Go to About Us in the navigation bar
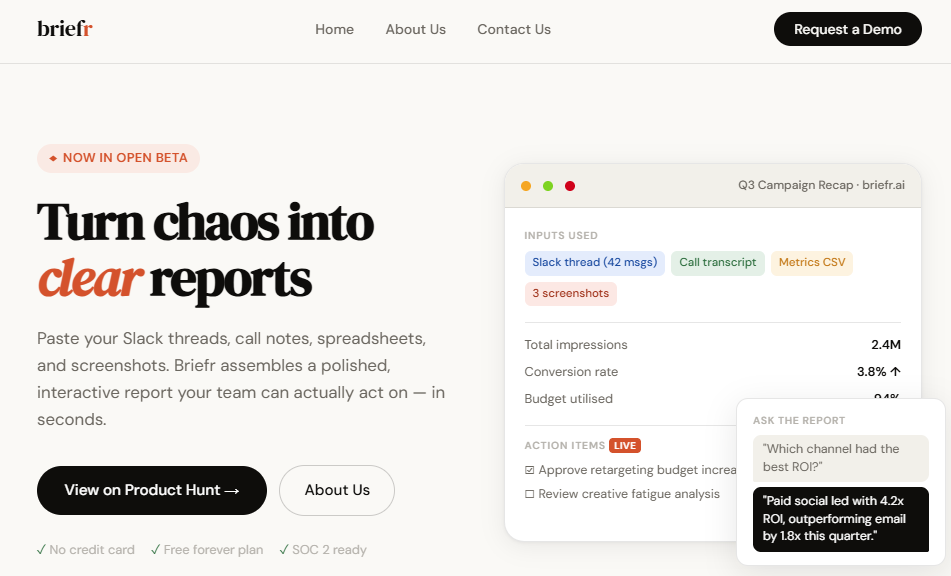Screen dimensions: 951x576 pos(415,29)
